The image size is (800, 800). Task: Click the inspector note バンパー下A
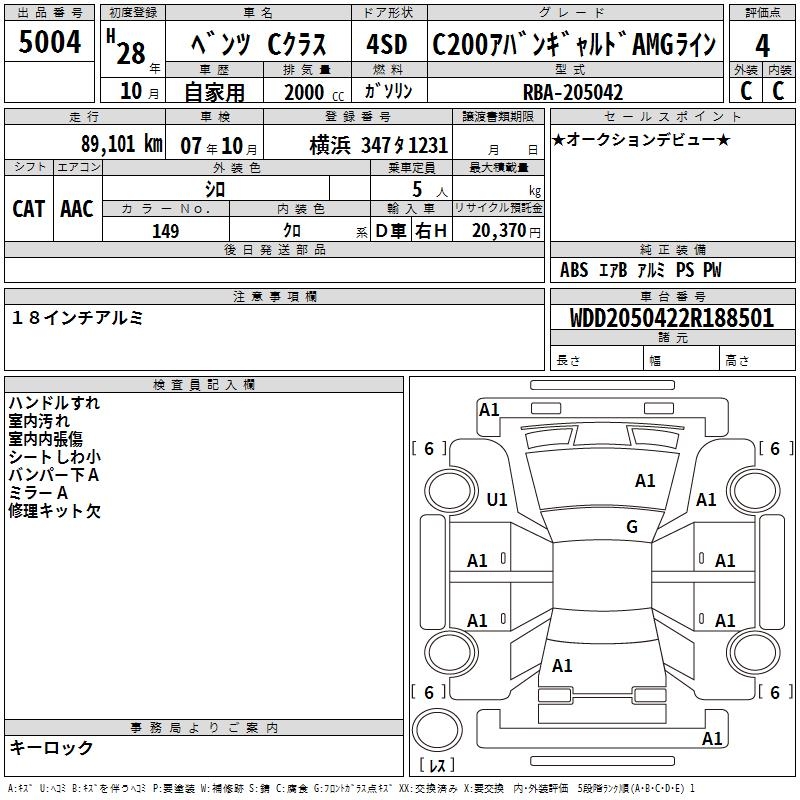(x=54, y=474)
